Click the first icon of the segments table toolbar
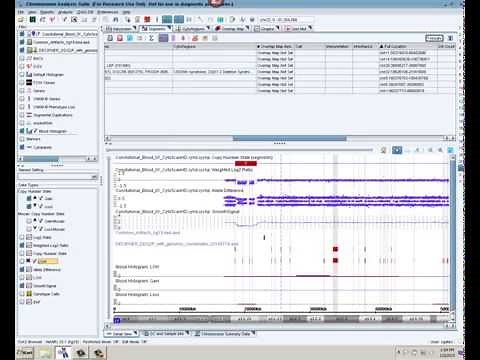 click(x=110, y=38)
